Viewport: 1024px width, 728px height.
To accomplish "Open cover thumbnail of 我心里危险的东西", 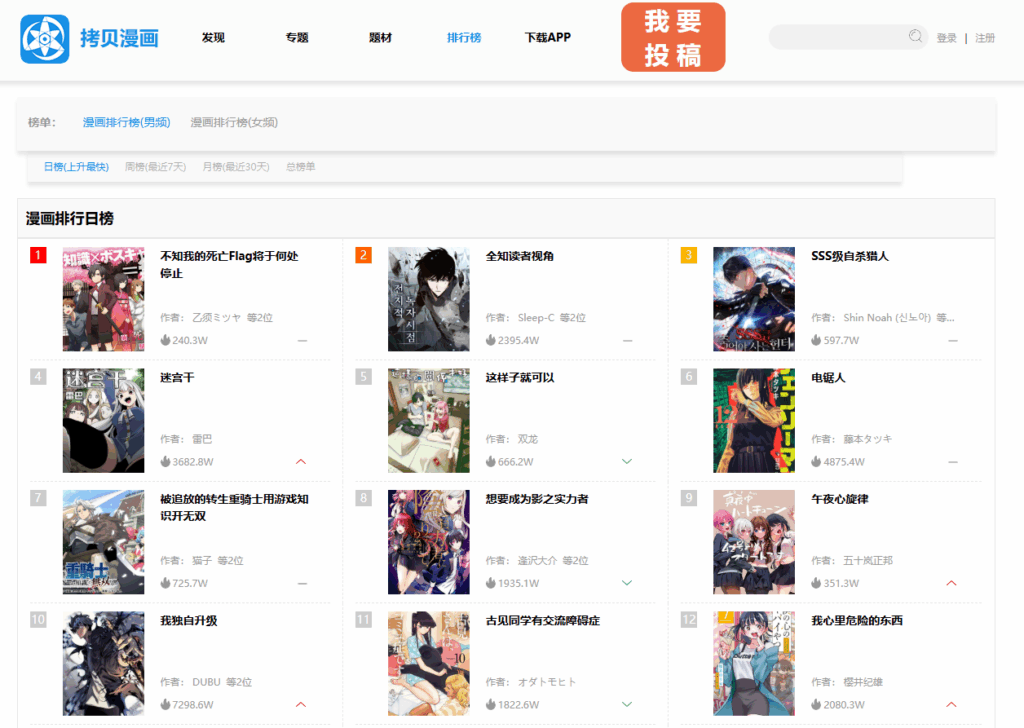I will [x=754, y=663].
